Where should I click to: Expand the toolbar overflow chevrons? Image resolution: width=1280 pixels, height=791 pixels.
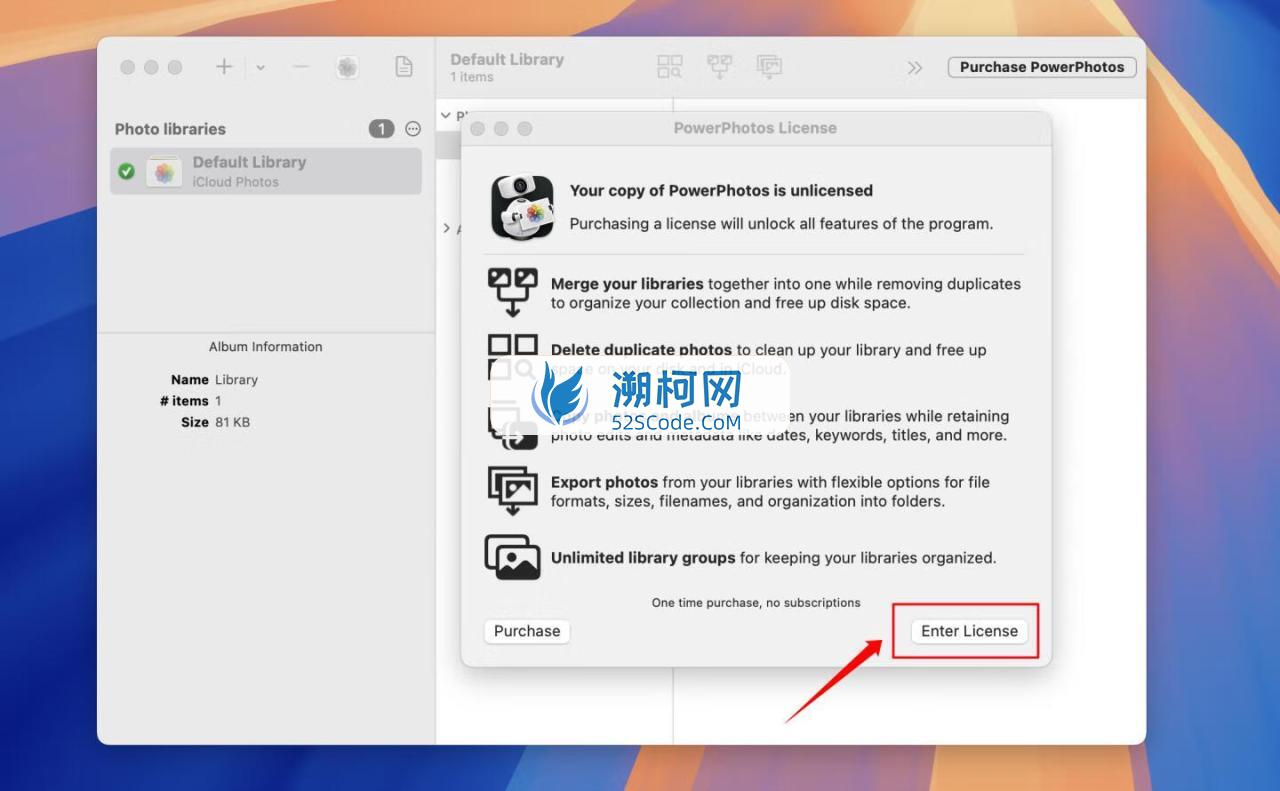point(915,67)
